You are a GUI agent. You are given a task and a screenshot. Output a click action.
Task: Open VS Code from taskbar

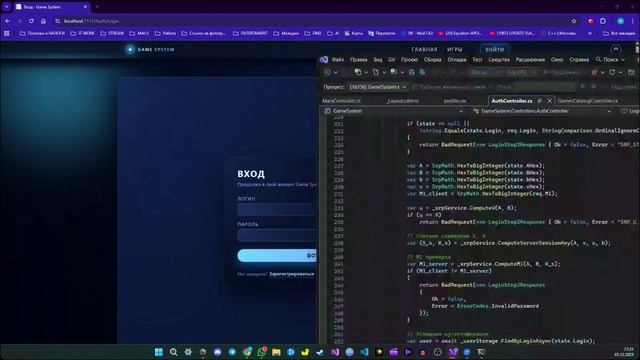[x=364, y=352]
